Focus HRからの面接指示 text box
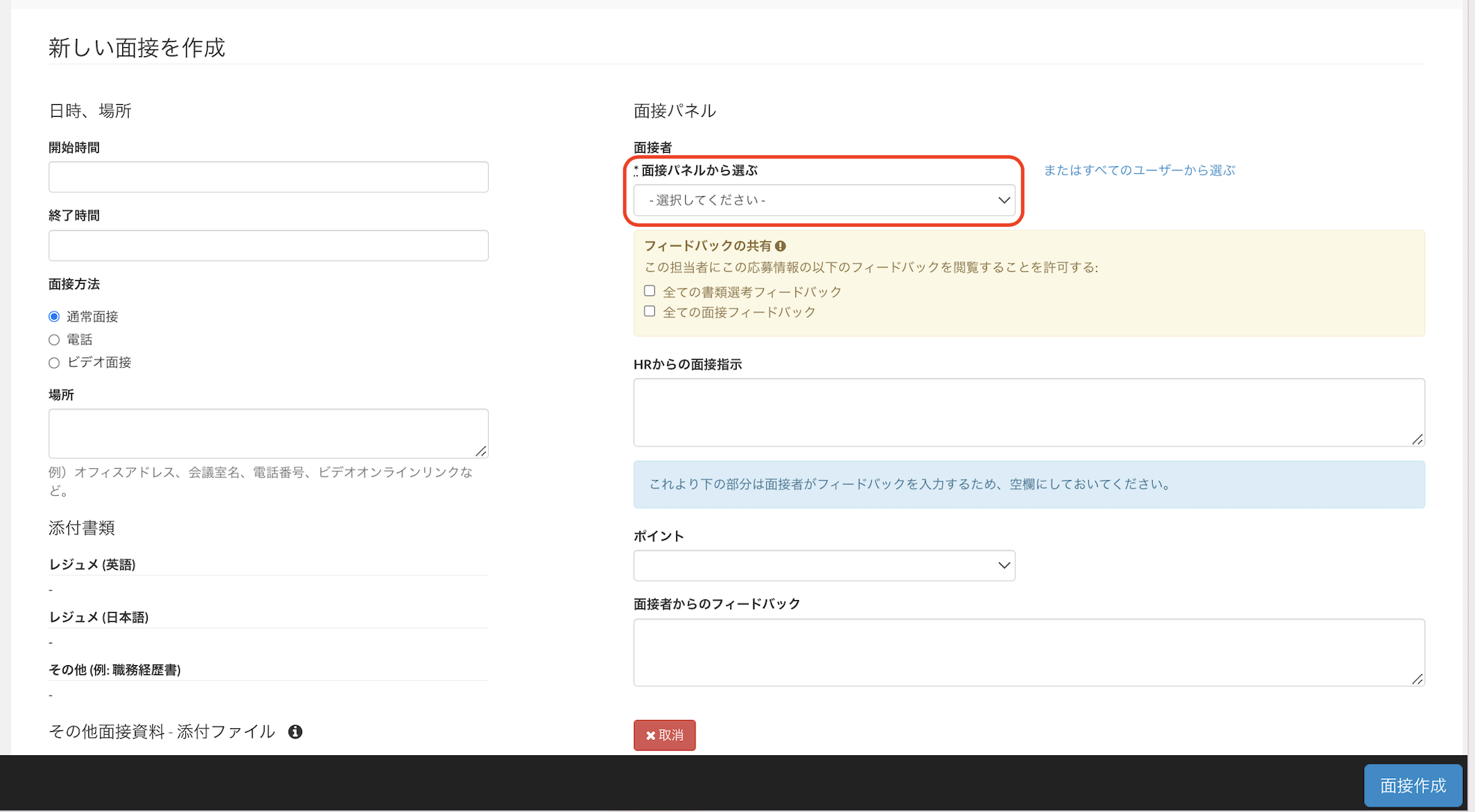 coord(1028,412)
